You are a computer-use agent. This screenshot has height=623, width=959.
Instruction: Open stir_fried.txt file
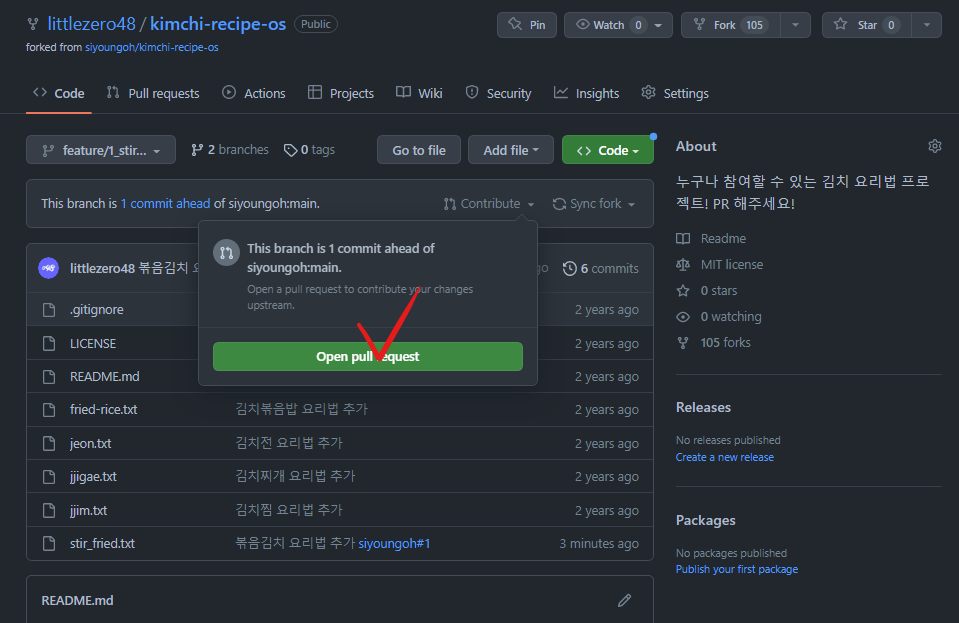click(x=102, y=544)
